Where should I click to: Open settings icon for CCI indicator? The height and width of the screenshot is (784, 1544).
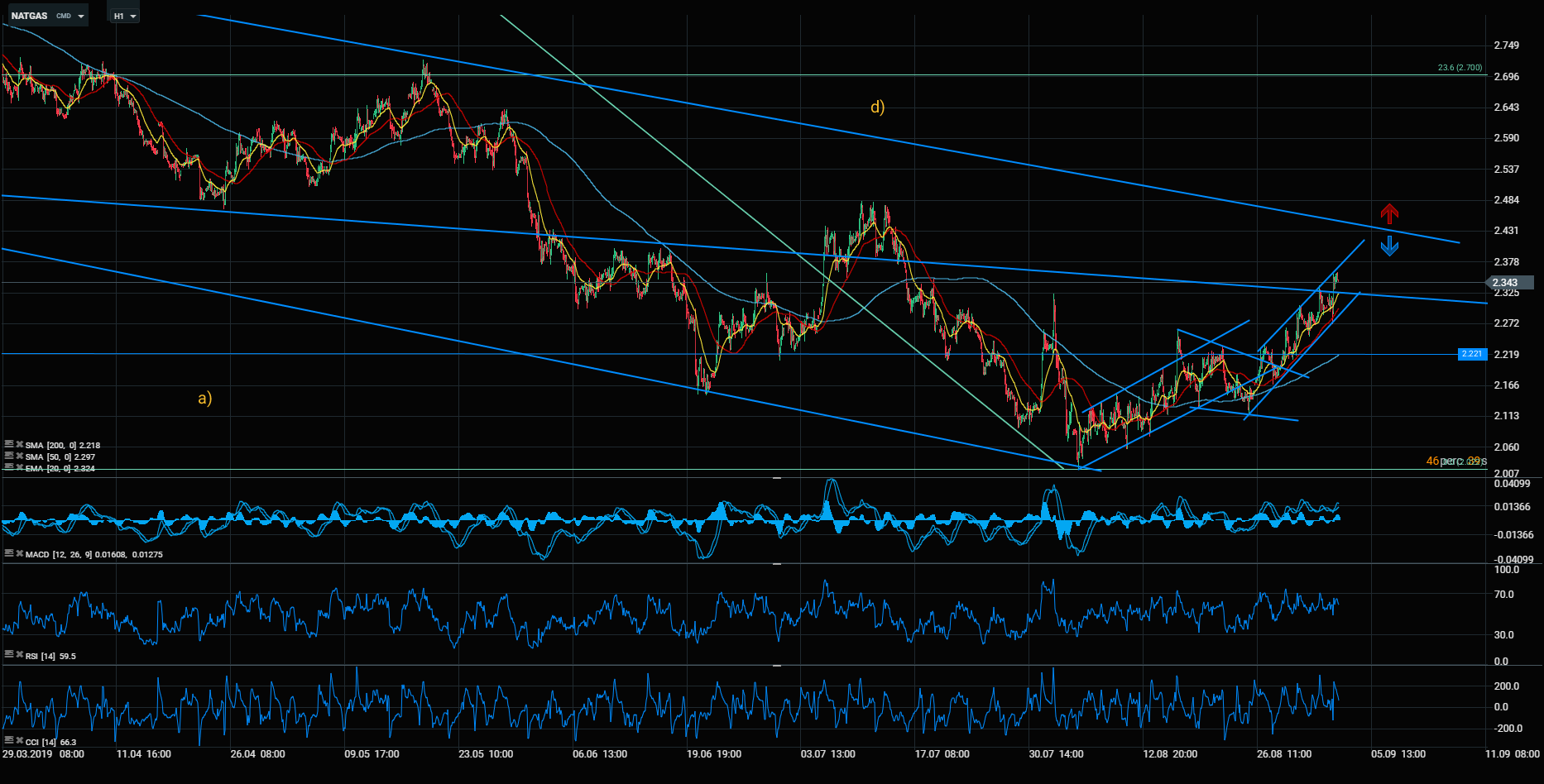pos(8,742)
